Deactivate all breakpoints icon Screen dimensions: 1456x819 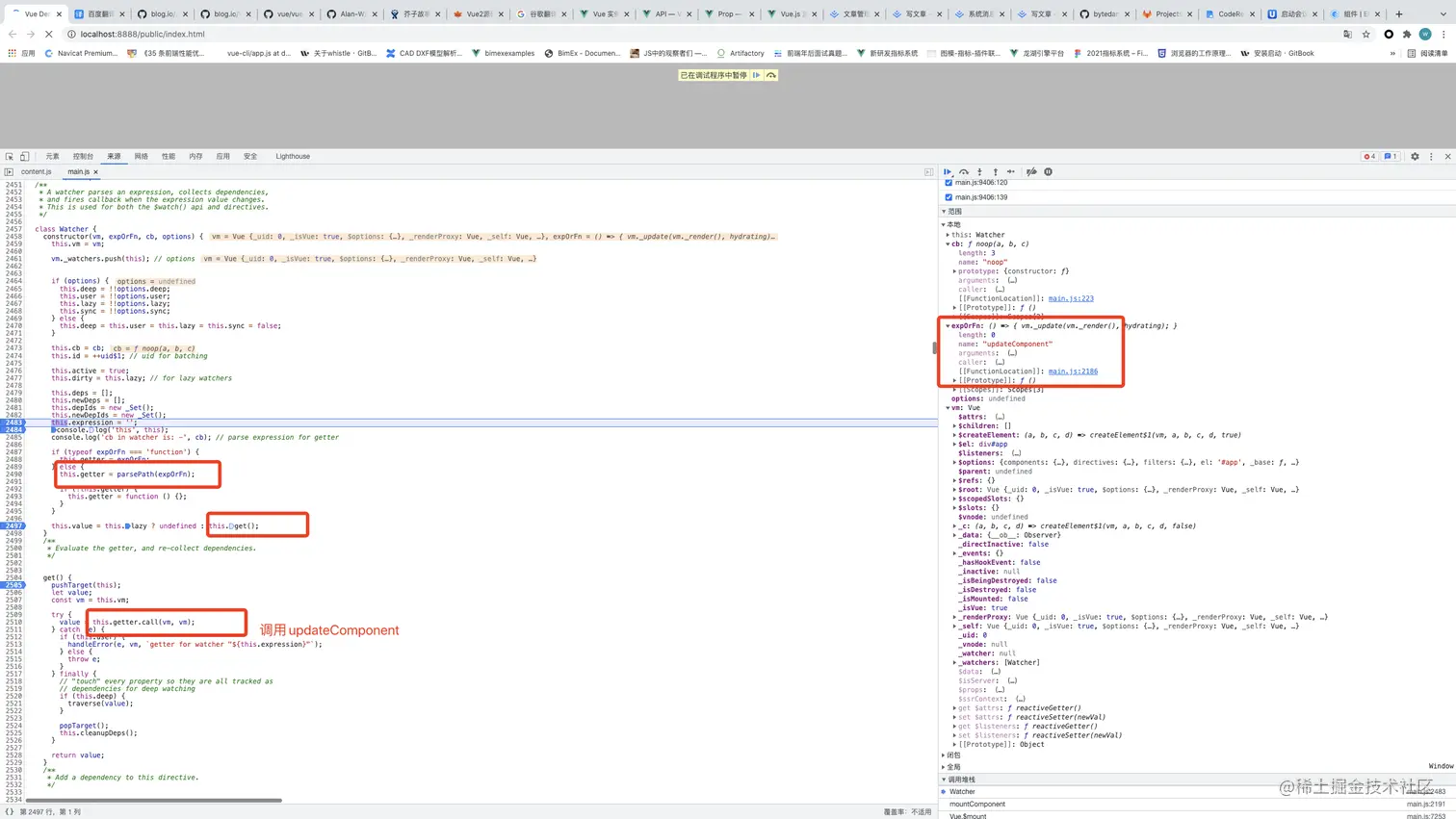(x=1031, y=172)
